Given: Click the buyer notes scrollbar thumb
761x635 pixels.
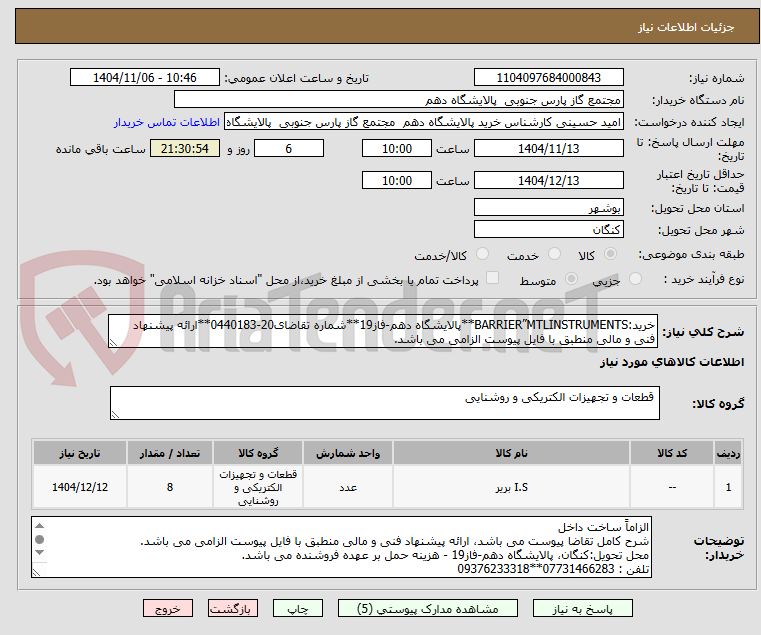Looking at the screenshot, I should coord(40,539).
